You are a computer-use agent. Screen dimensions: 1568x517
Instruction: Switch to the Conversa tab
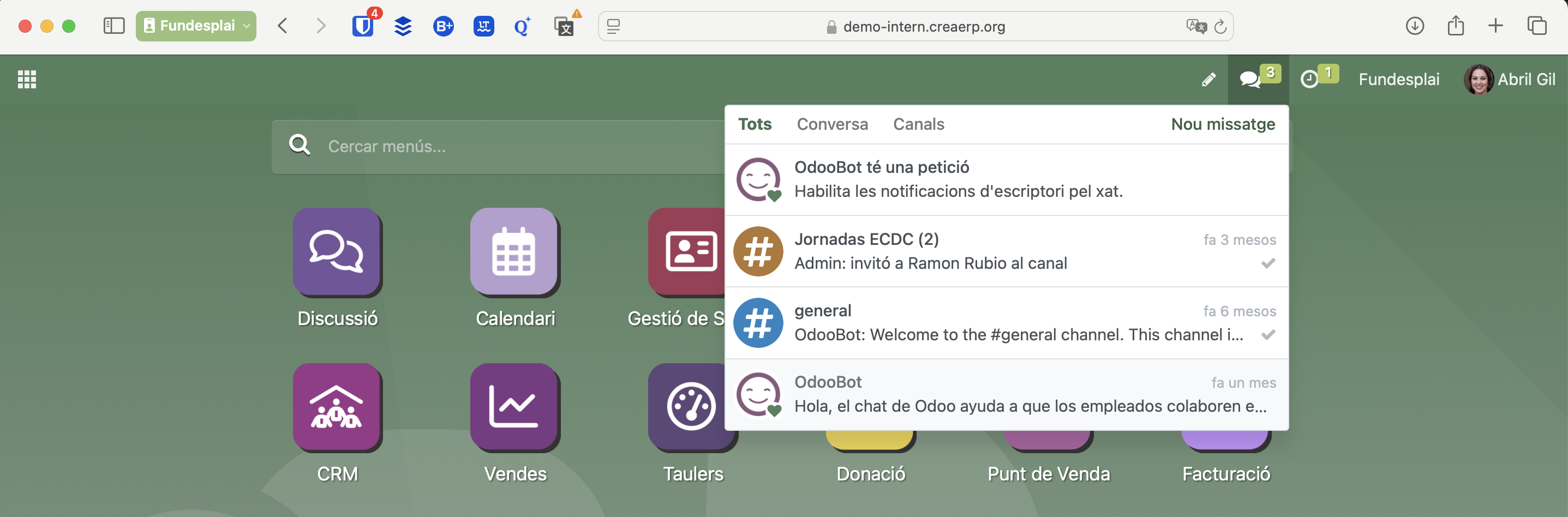click(x=832, y=124)
